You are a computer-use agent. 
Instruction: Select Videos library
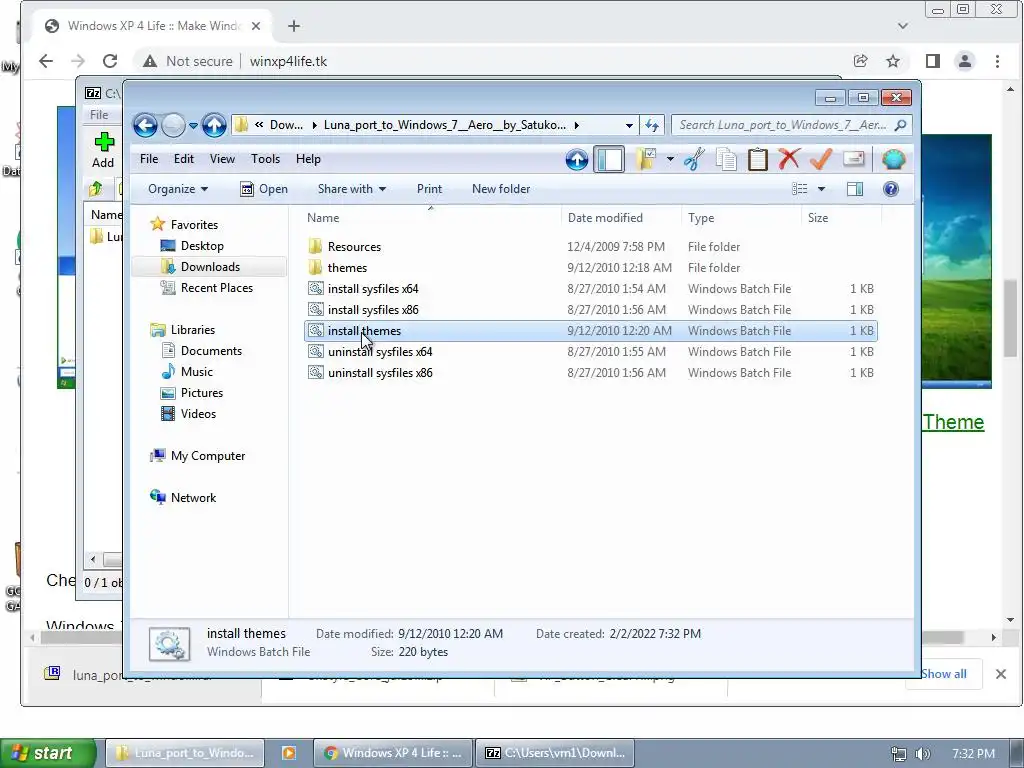click(x=198, y=413)
